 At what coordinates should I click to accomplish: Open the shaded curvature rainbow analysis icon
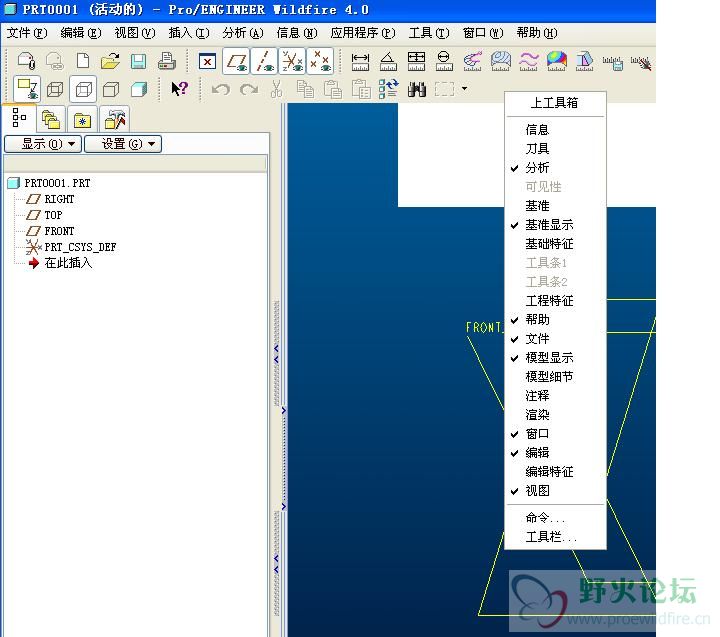(x=557, y=61)
